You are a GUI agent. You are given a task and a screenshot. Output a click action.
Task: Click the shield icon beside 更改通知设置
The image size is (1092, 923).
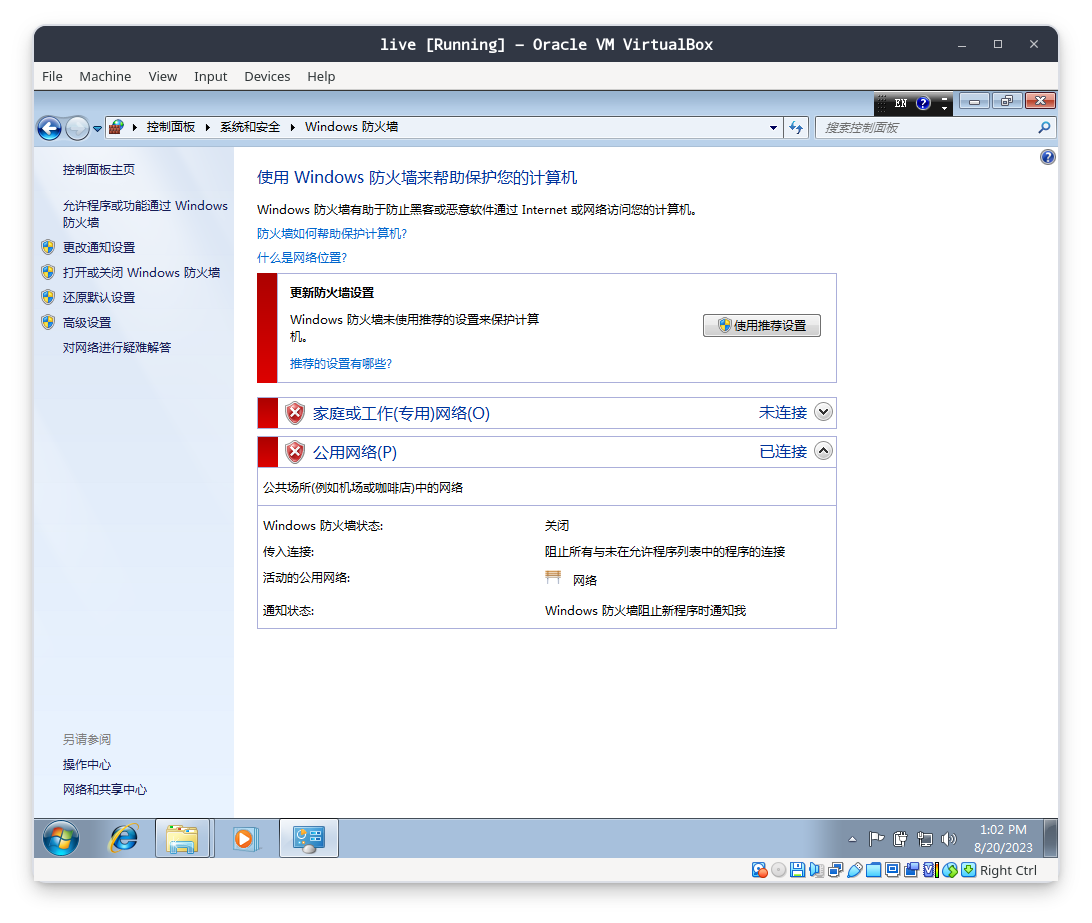[48, 247]
